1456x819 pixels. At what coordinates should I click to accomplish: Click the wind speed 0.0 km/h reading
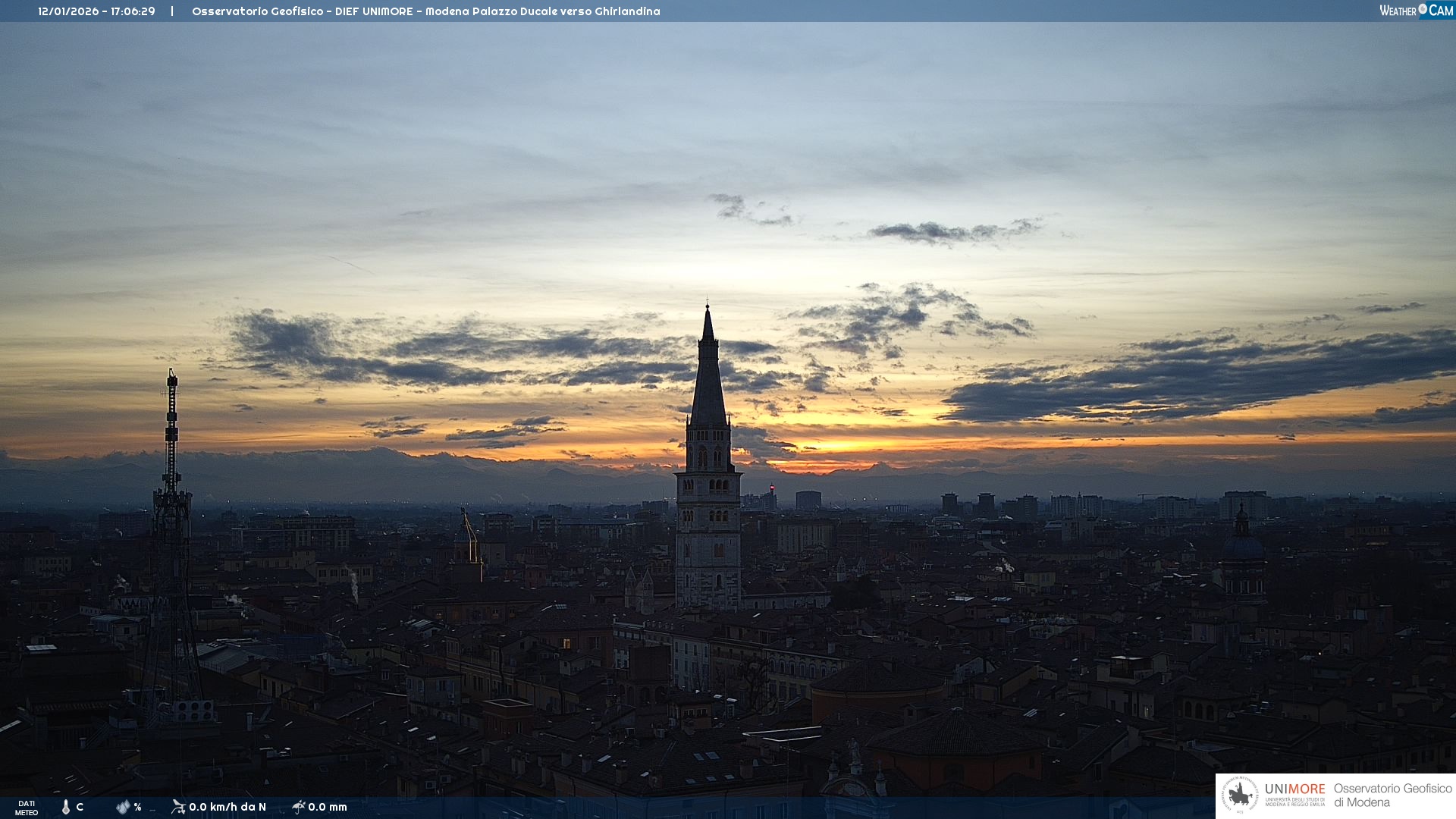227,807
